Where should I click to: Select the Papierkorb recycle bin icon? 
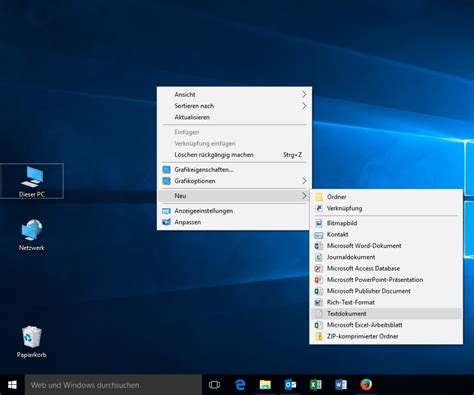coord(31,342)
